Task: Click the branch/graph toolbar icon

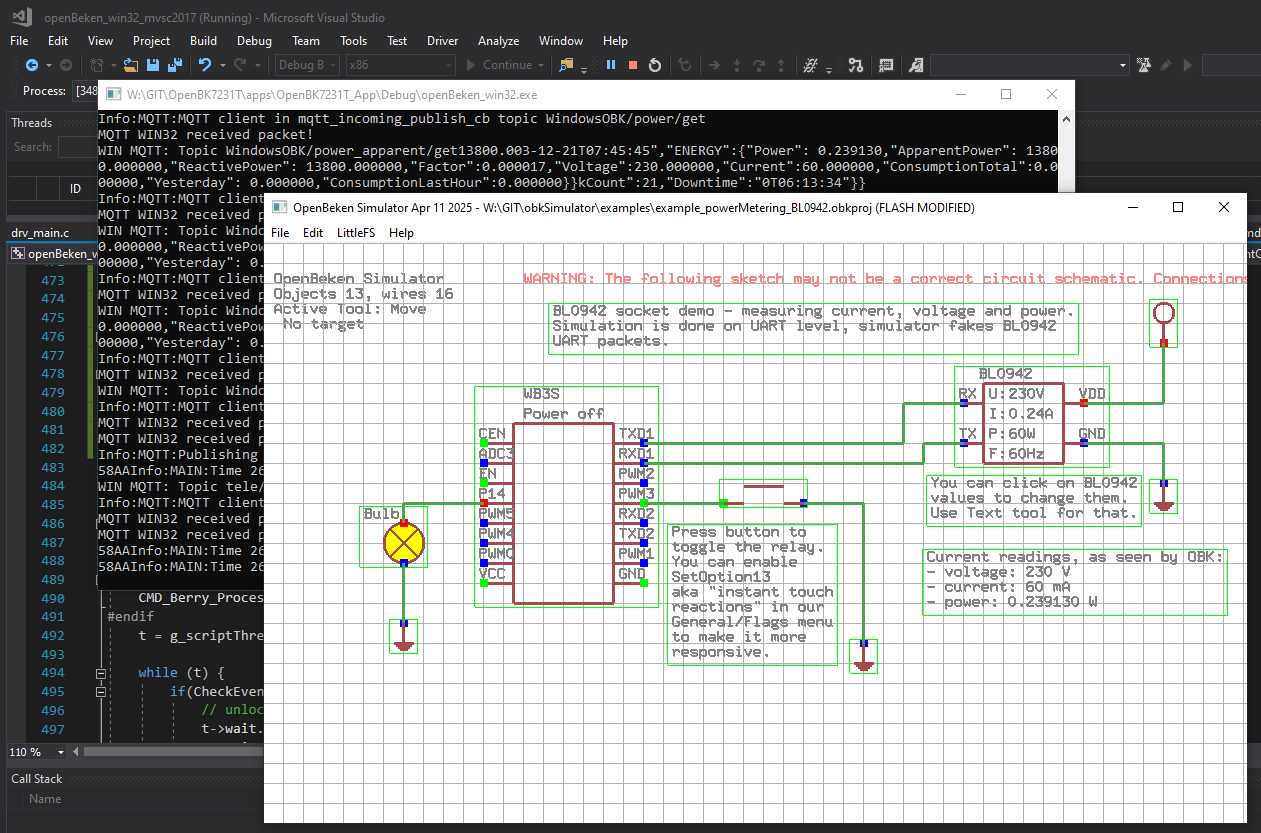Action: click(855, 65)
